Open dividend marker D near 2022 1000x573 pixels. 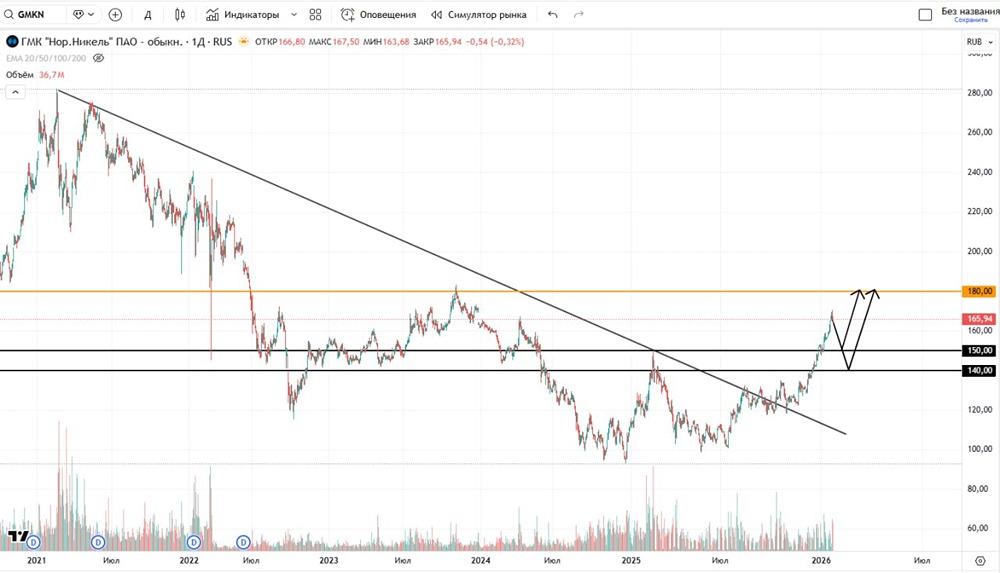(x=194, y=542)
